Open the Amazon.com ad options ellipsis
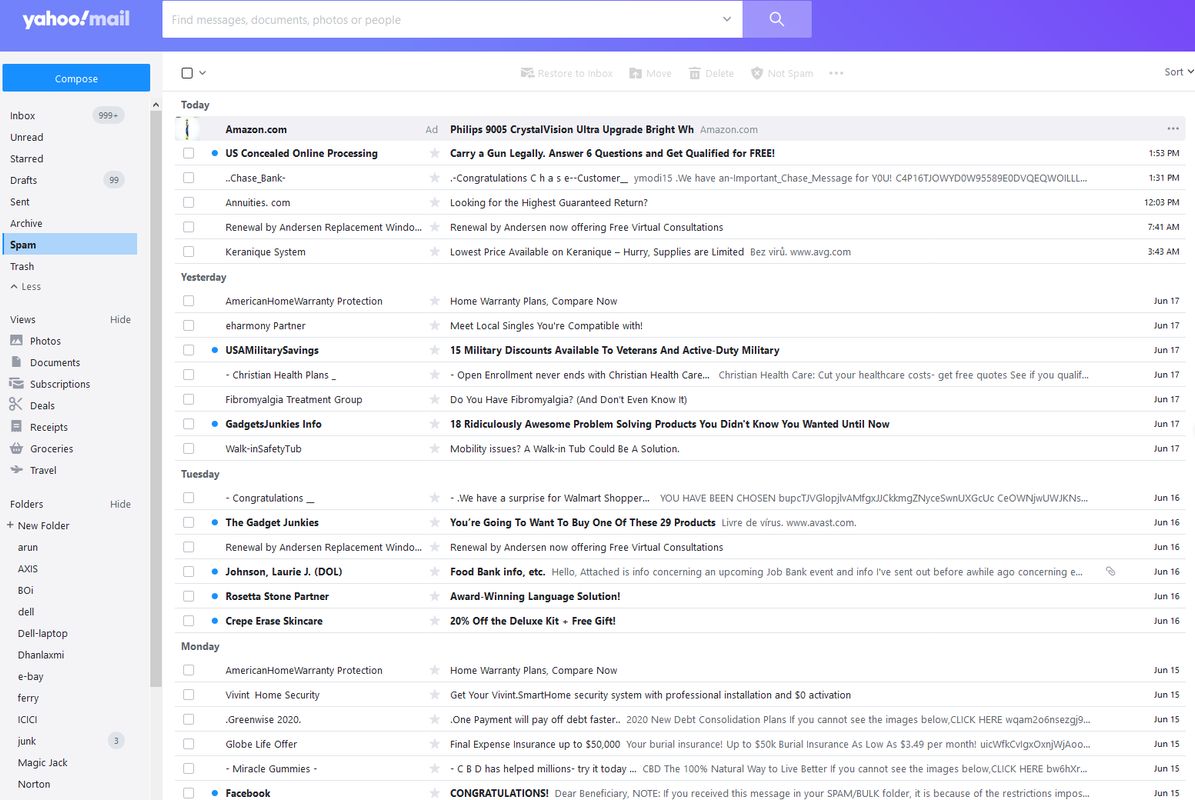1195x800 pixels. 1173,129
